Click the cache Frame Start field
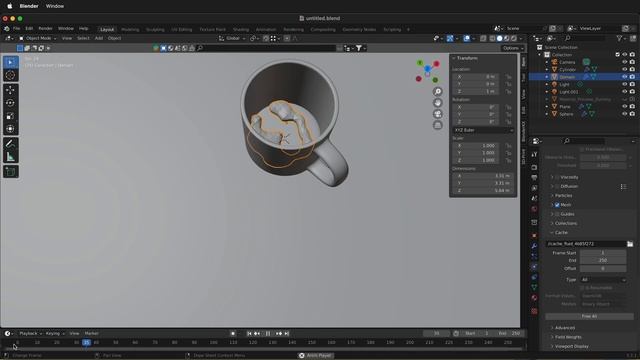This screenshot has width=640, height=360. pos(603,253)
